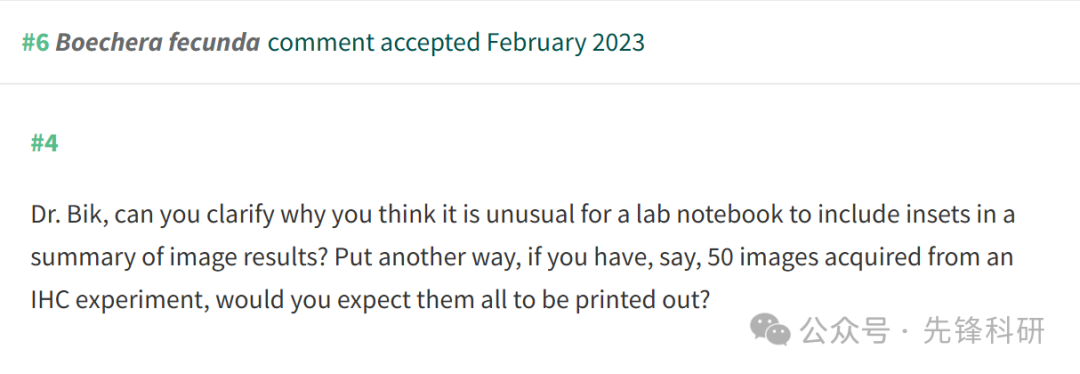Click the 'comment accepted February 2023' timestamp
The image size is (1080, 374).
pyautogui.click(x=456, y=43)
